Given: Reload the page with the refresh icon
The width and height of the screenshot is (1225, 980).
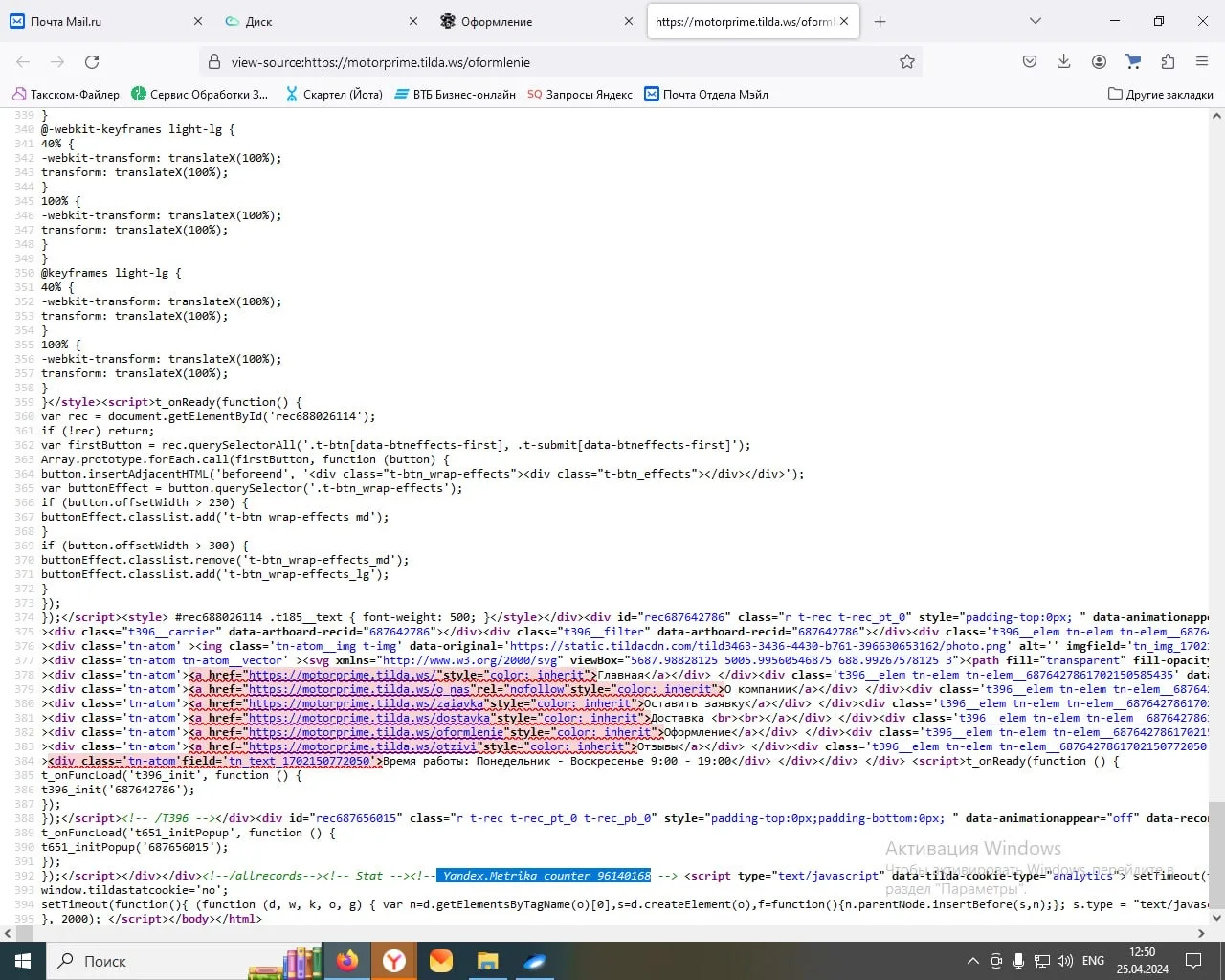Looking at the screenshot, I should coord(92,62).
